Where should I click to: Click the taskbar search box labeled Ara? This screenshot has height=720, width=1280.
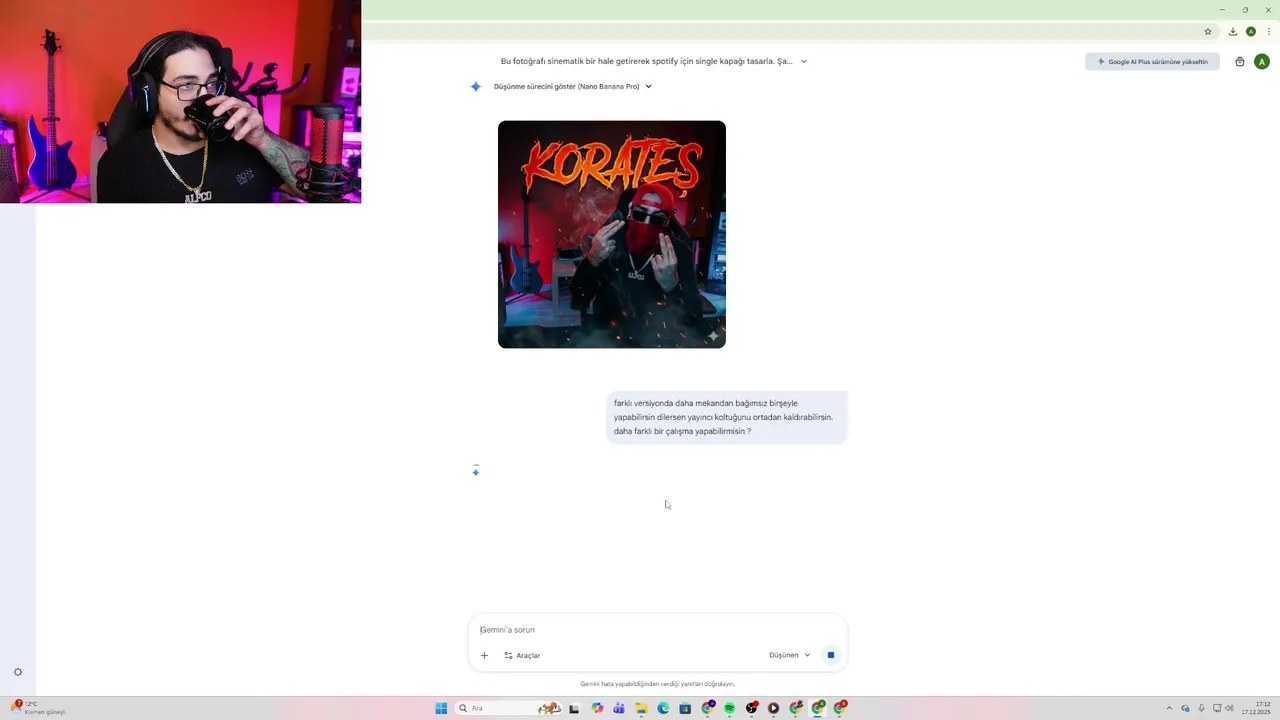coord(509,708)
